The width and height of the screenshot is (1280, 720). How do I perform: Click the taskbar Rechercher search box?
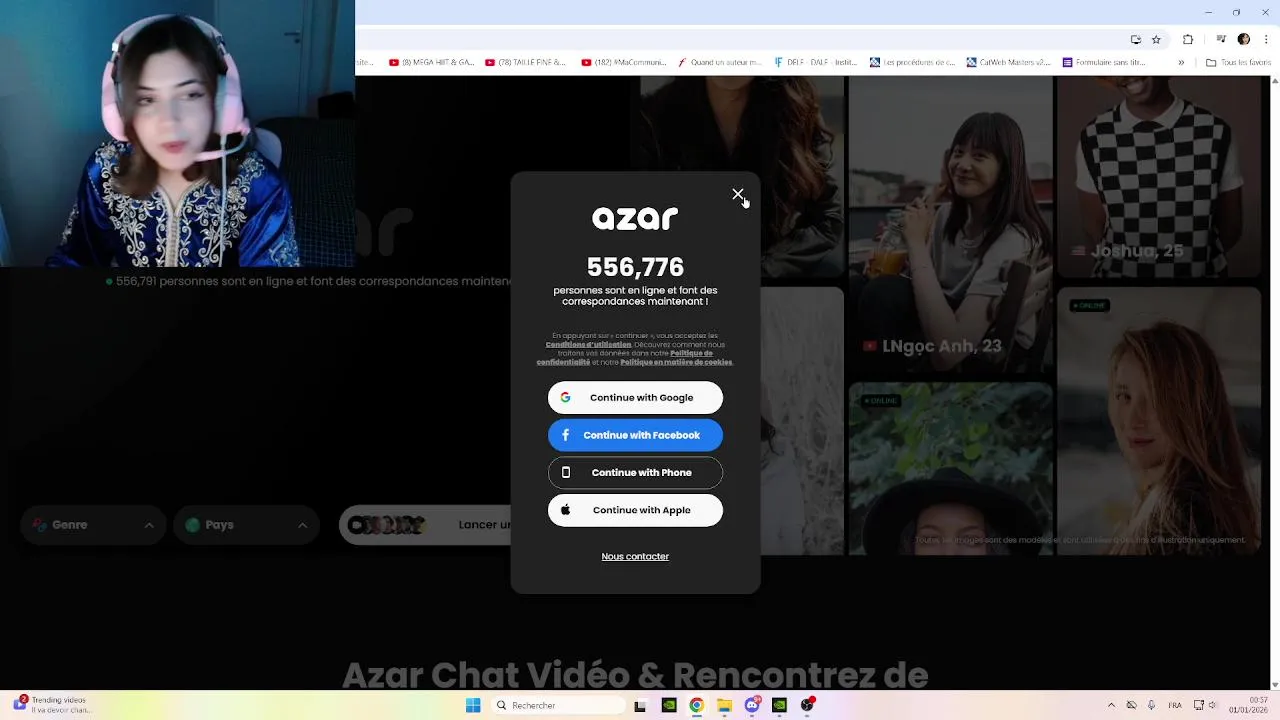559,705
